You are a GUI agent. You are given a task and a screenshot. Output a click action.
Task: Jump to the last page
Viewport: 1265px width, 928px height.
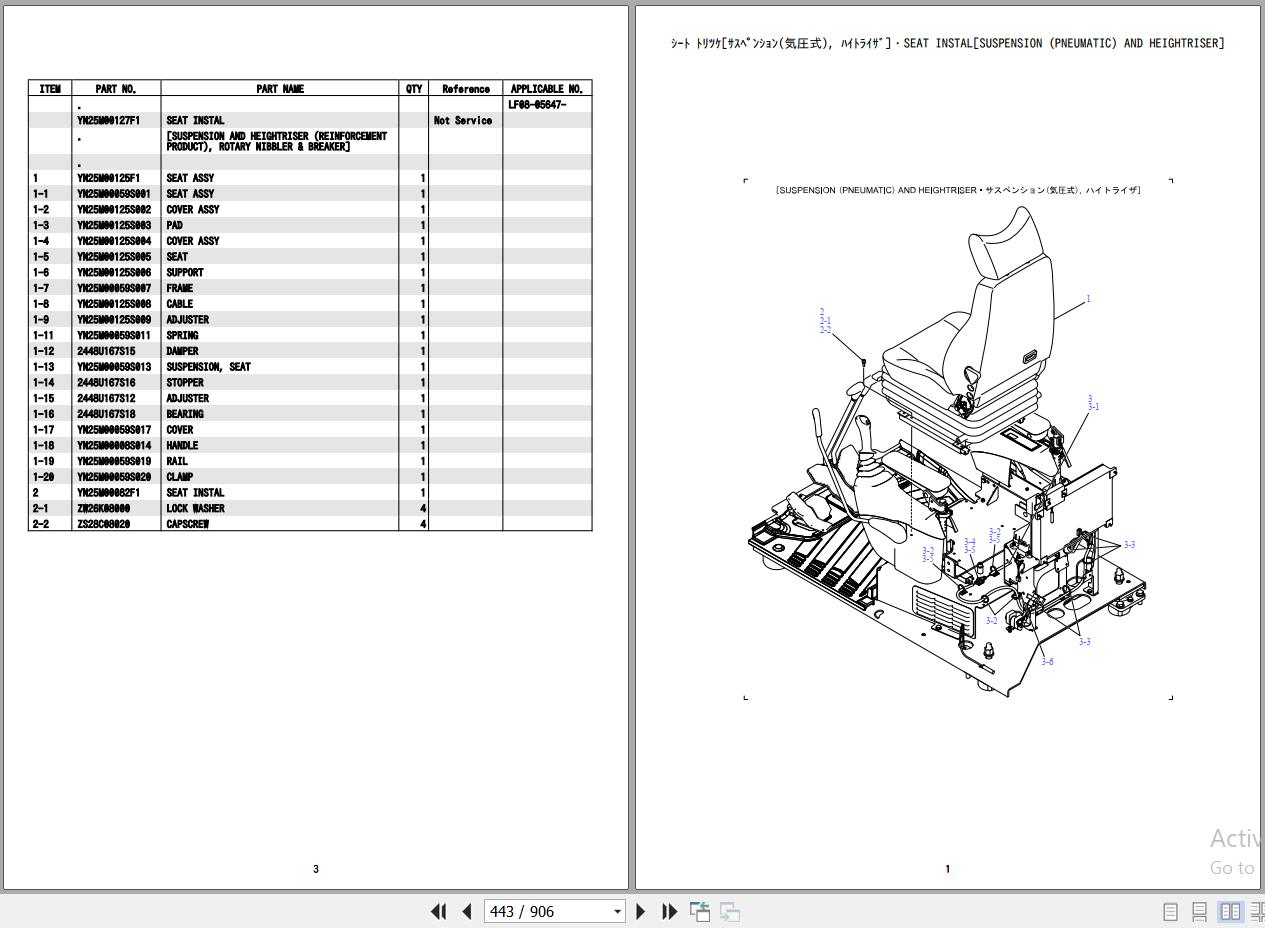[670, 911]
